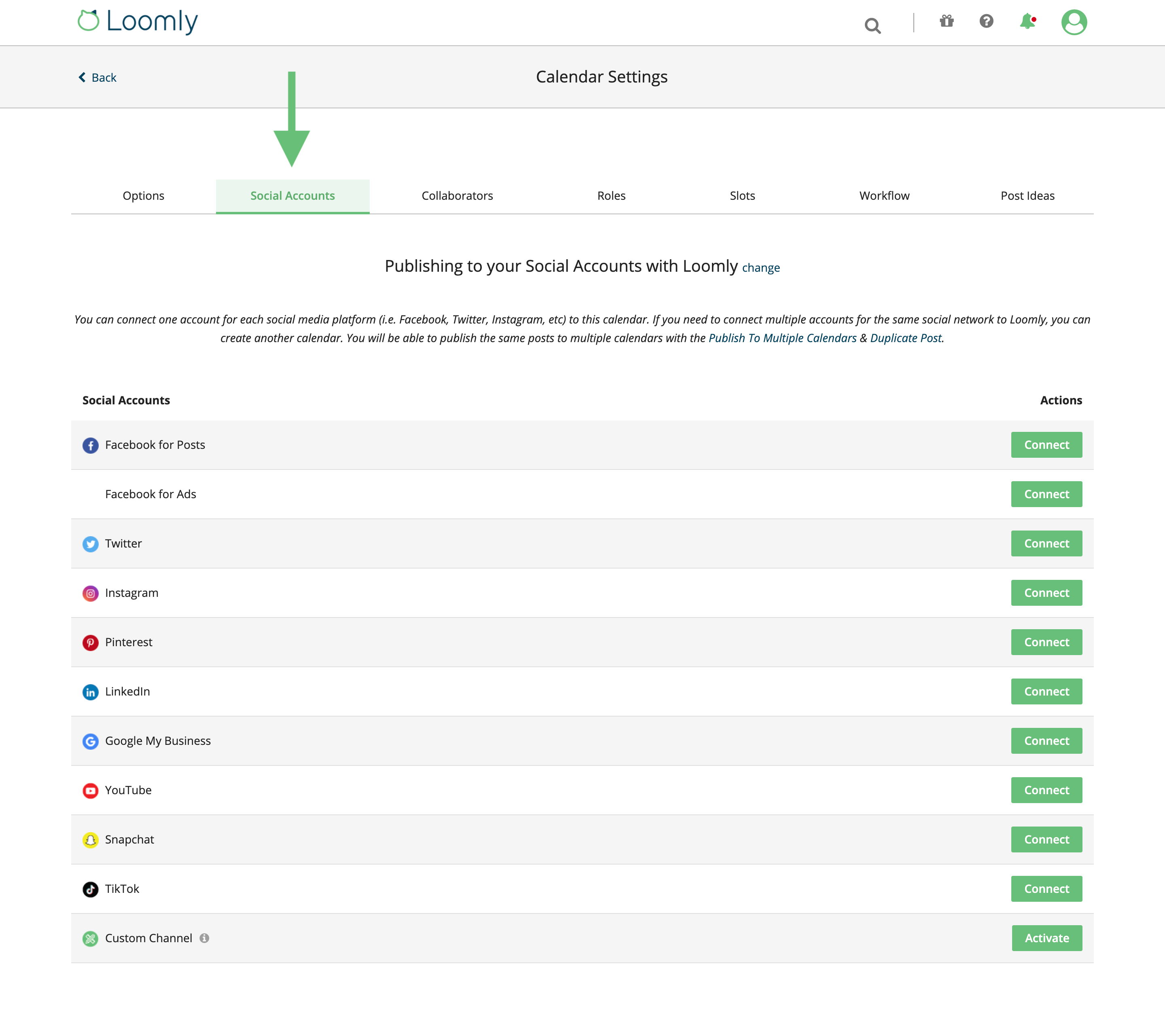Click the LinkedIn icon

coord(91,692)
